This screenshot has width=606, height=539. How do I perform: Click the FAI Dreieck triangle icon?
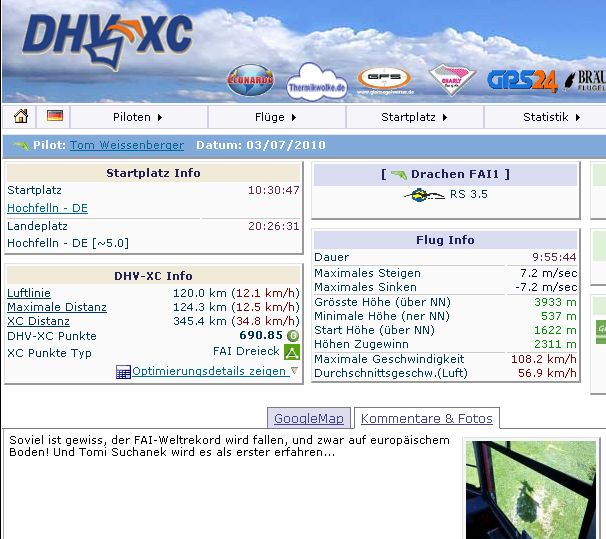pos(292,352)
